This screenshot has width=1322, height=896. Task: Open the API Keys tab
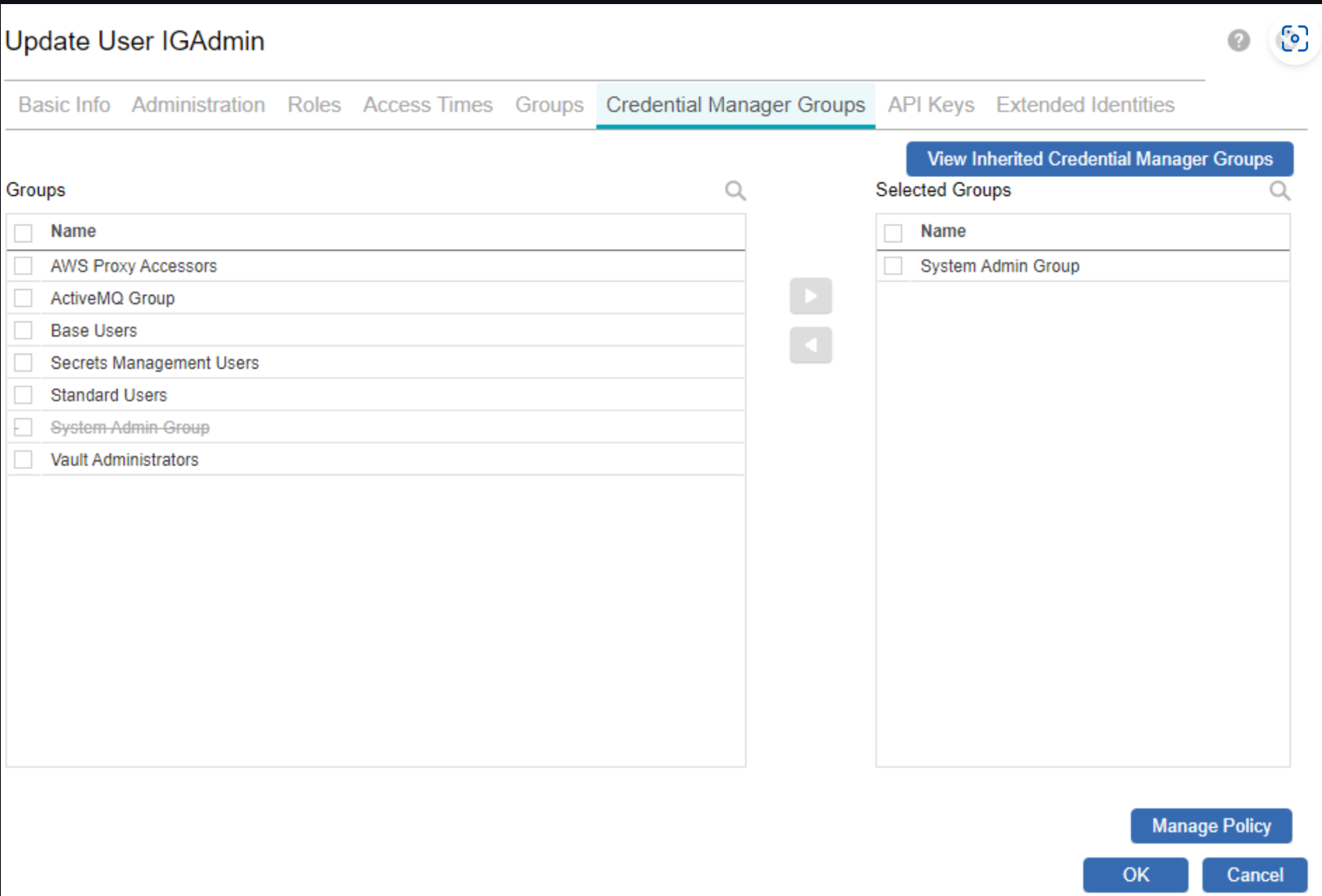930,105
